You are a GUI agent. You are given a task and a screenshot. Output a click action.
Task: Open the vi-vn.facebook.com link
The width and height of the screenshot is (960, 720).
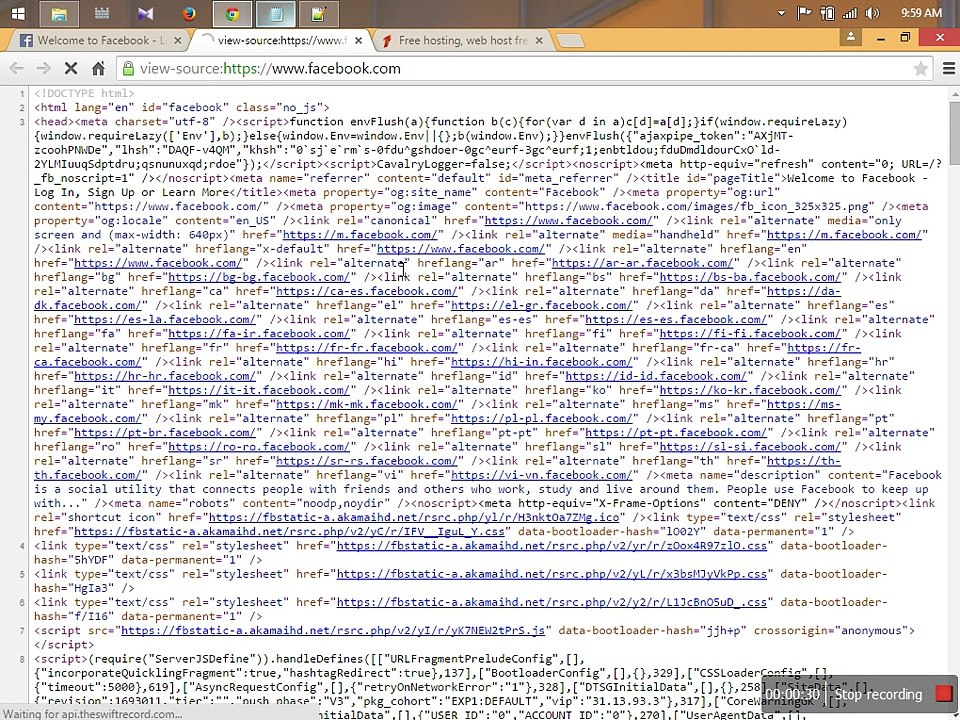(541, 474)
